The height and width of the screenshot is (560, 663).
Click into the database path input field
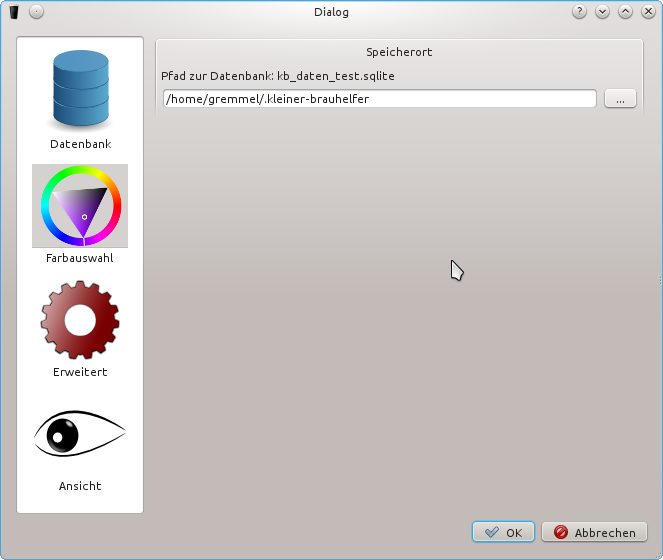pos(378,99)
